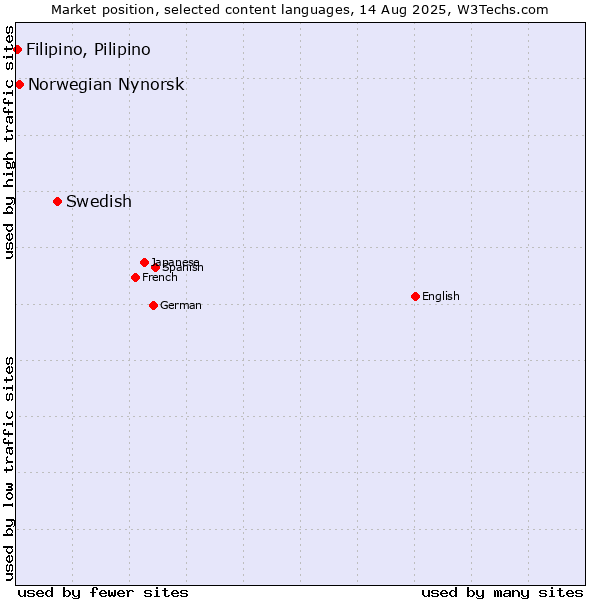
Task: Click the French red data point
Action: (135, 277)
